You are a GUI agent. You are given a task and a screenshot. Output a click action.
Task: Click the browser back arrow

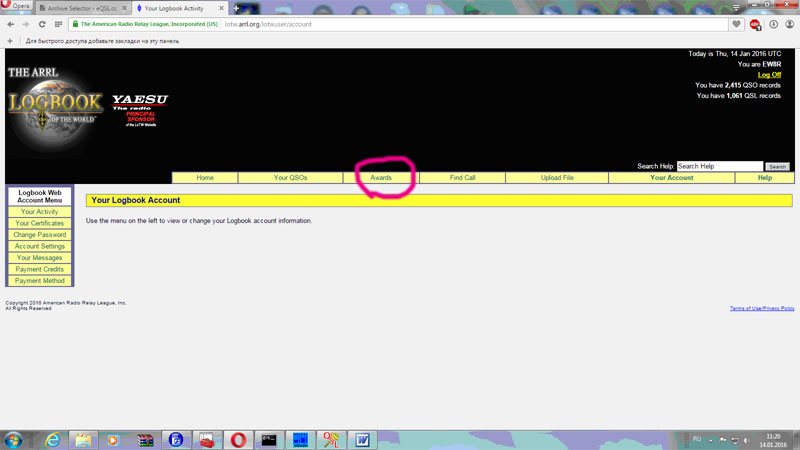(10, 23)
